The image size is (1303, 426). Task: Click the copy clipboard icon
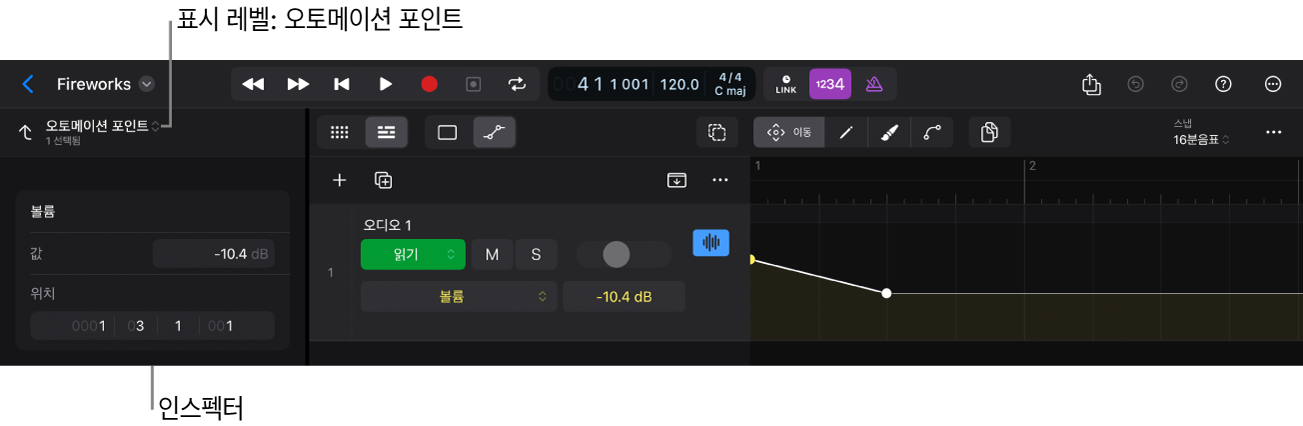pyautogui.click(x=990, y=132)
